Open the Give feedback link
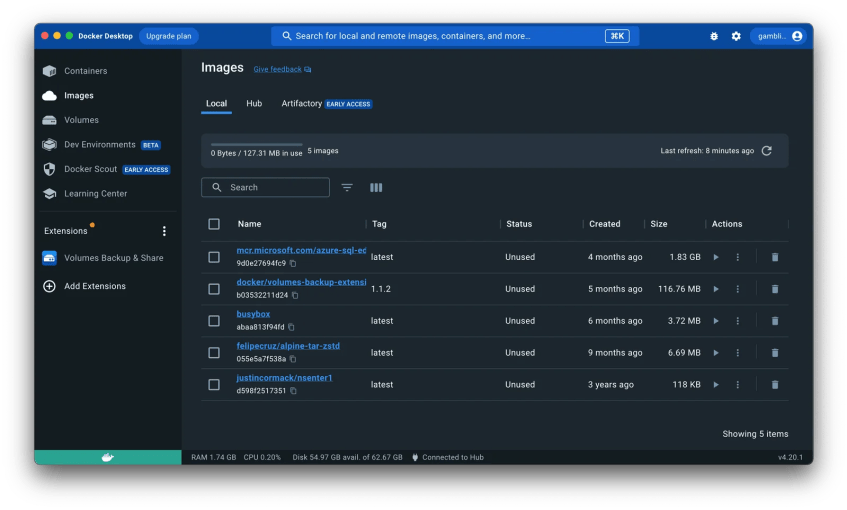Viewport: 847px width, 510px height. pyautogui.click(x=282, y=69)
